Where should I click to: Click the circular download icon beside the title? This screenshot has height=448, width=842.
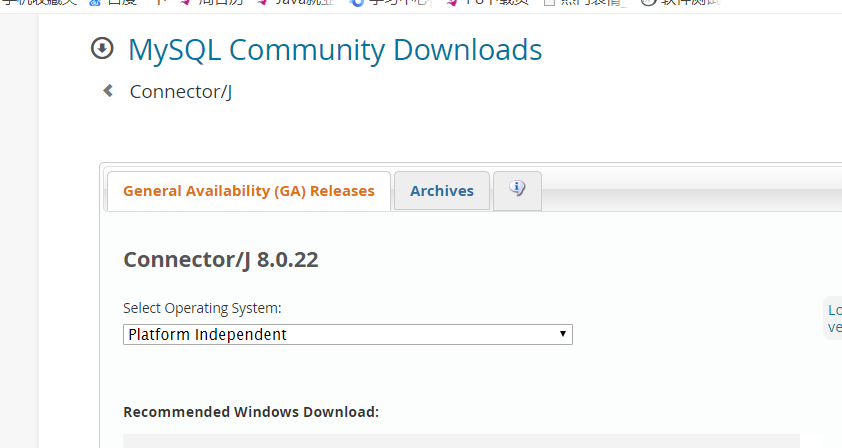coord(102,48)
